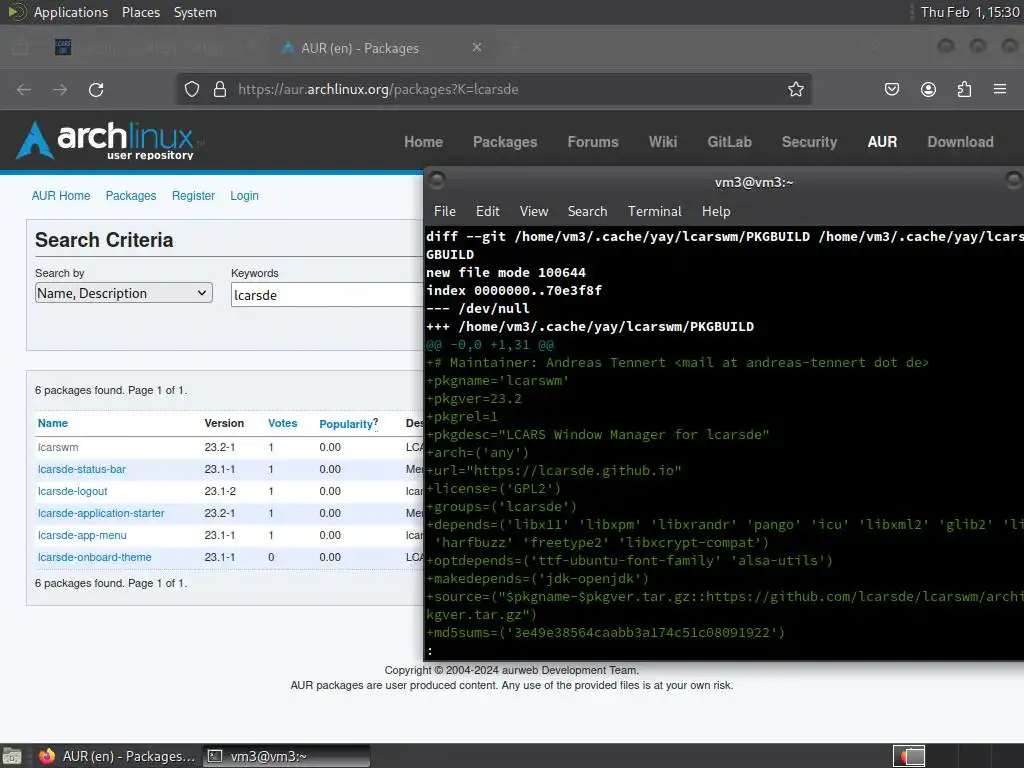Image resolution: width=1024 pixels, height=768 pixels.
Task: Open the lcarsde-logout package link
Action: pos(72,491)
